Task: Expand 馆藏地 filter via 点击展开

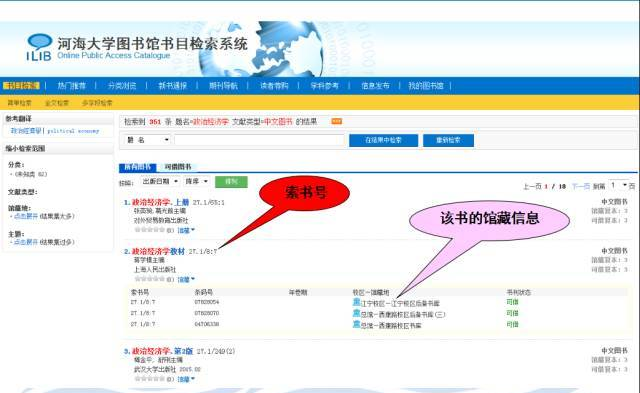Action: pyautogui.click(x=26, y=216)
